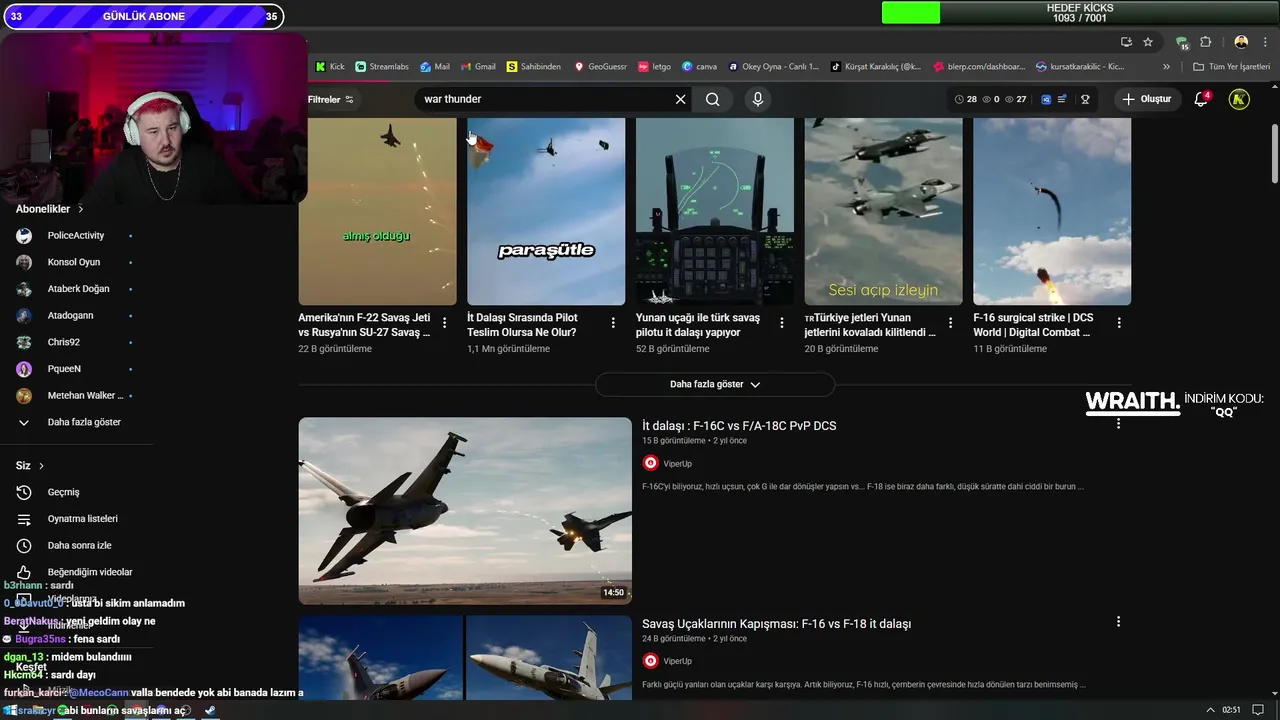Open options for the F-16C vs F/A-18C video

1118,424
